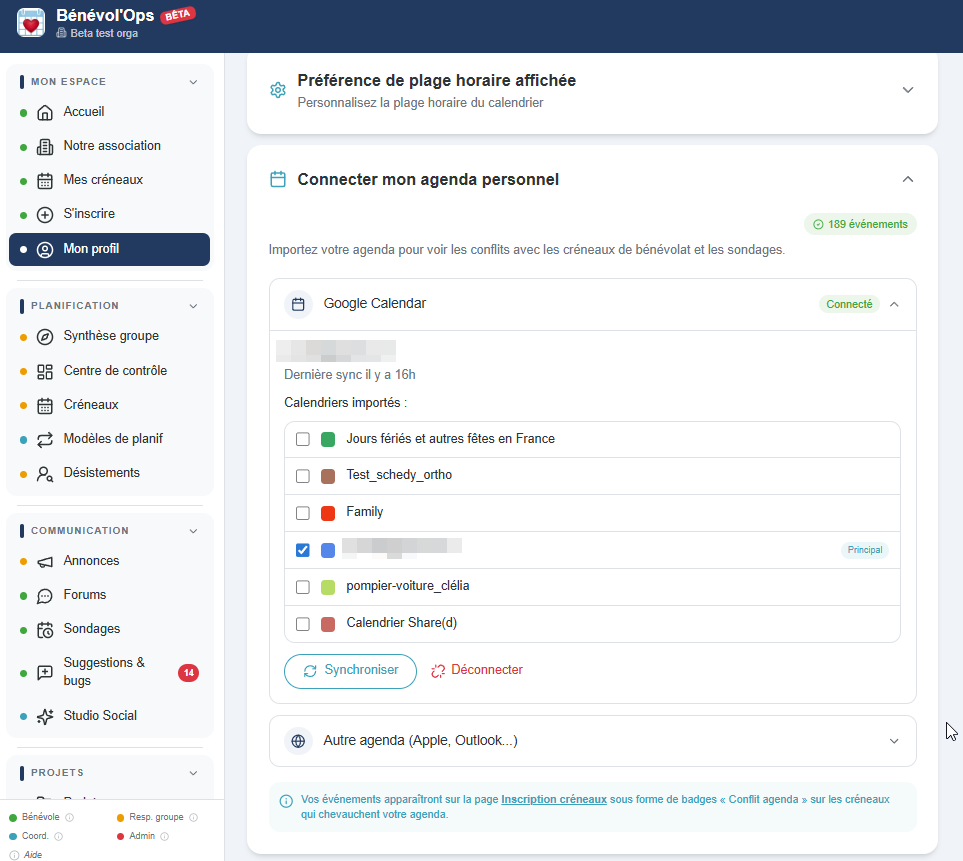Click the grid icon for Centre de contrôle
The width and height of the screenshot is (963, 861).
click(x=45, y=372)
